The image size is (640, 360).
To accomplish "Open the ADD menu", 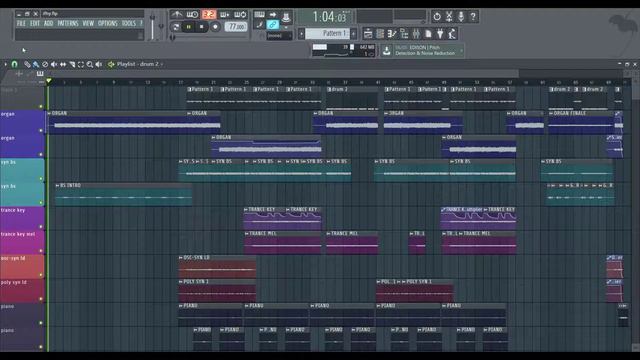I will 49,23.
